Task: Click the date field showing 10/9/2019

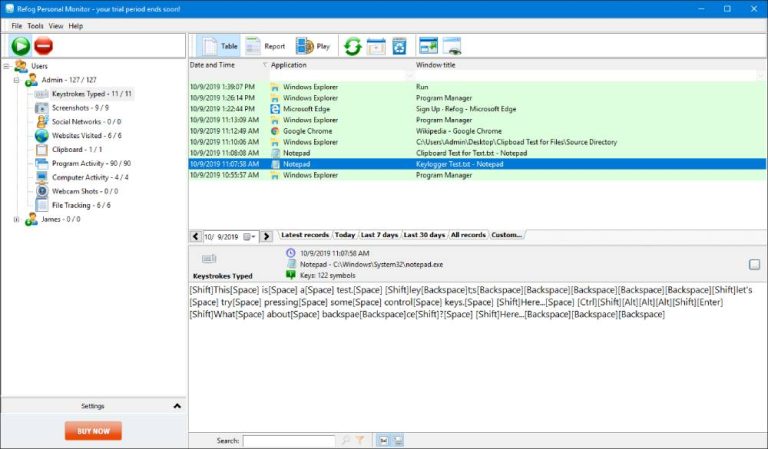Action: [222, 237]
